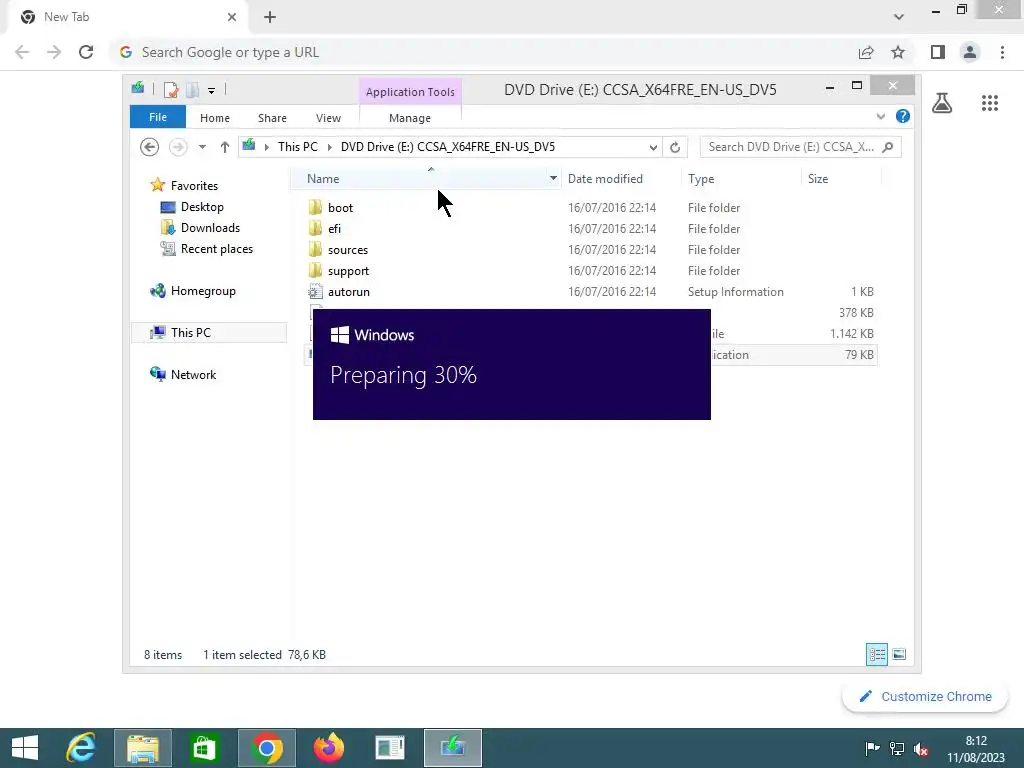The image size is (1024, 768).
Task: Open the File menu tab
Action: point(158,117)
